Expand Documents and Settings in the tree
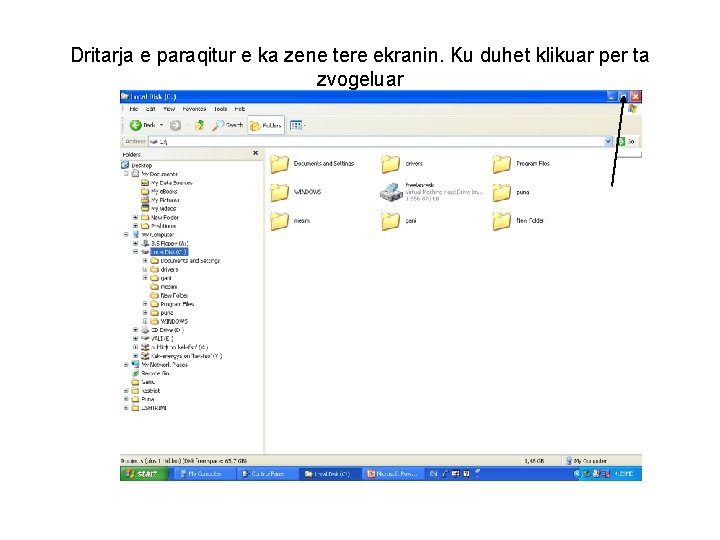Image resolution: width=720 pixels, height=540 pixels. (x=145, y=261)
